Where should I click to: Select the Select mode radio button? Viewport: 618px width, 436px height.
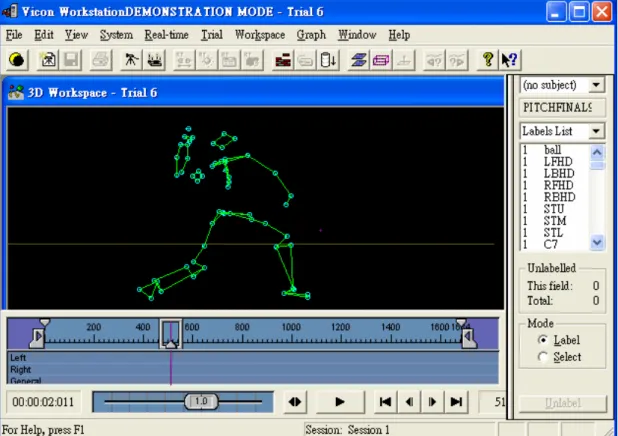pos(543,357)
